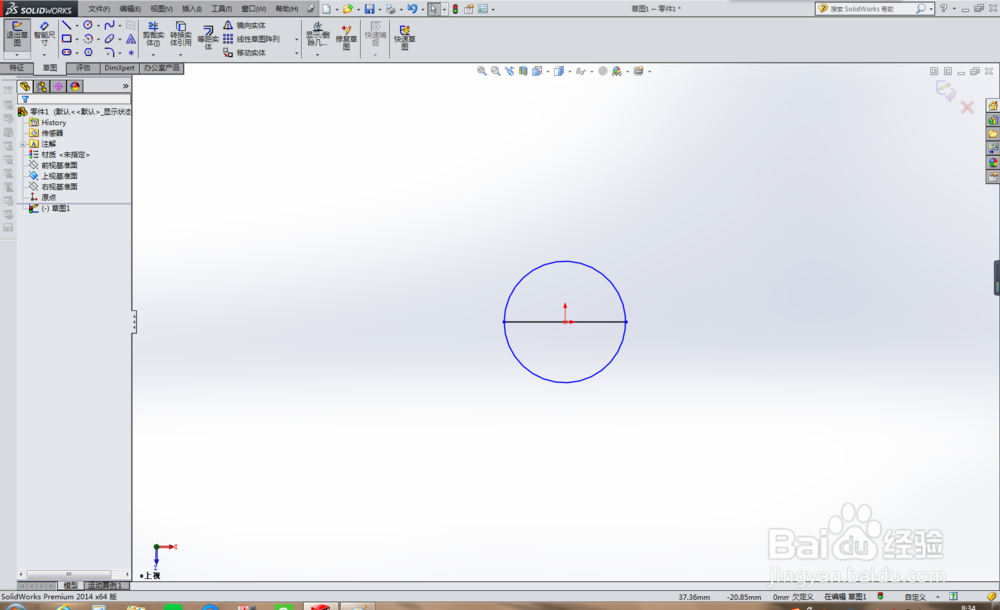
Task: Open dropdown arrow under 剪裁实体
Action: click(153, 55)
